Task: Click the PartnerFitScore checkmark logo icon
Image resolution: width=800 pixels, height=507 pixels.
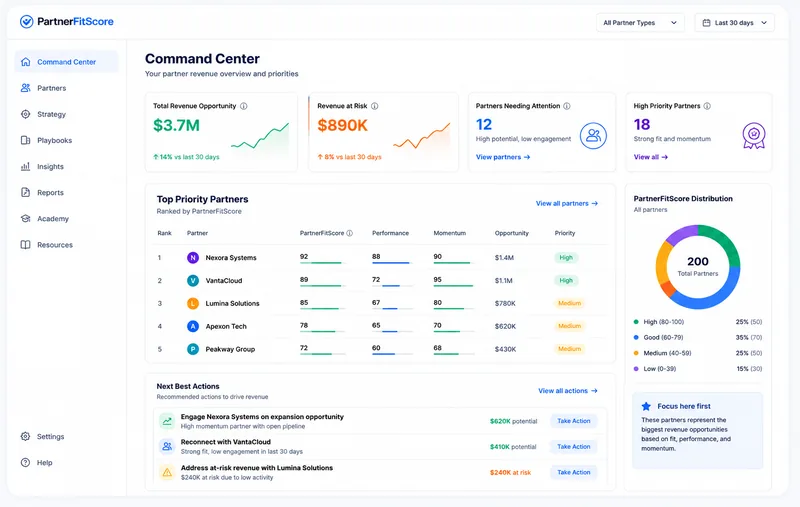Action: (x=27, y=21)
